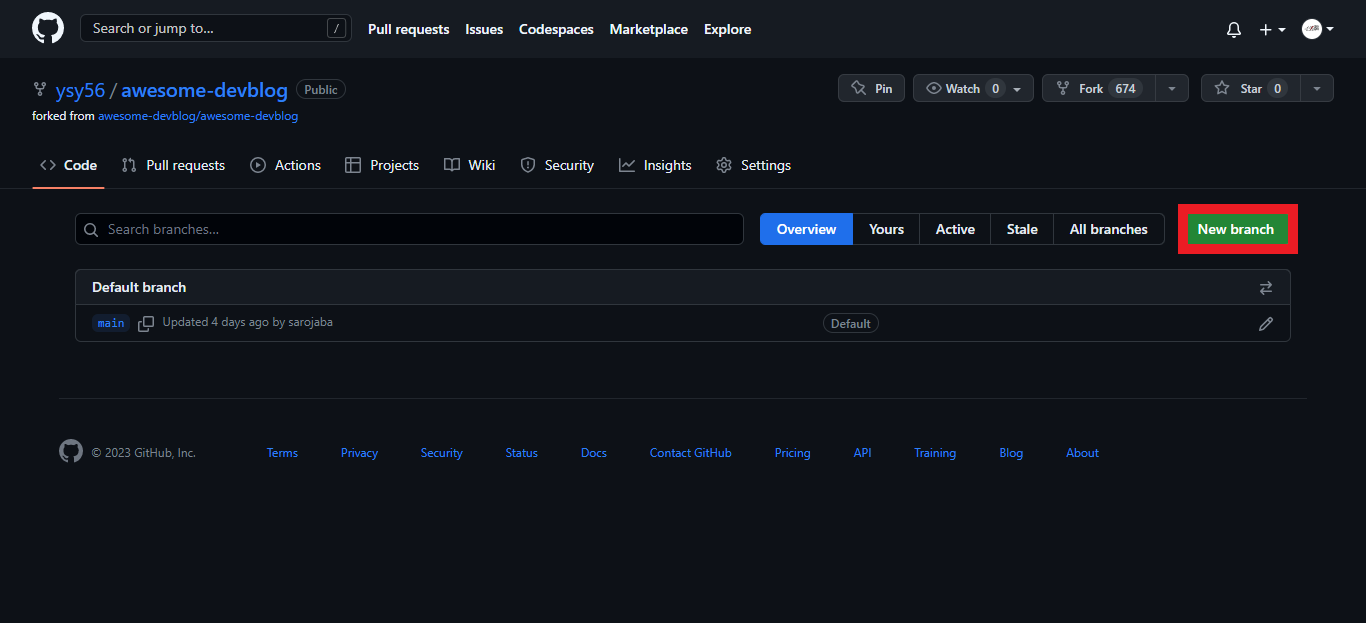Open the Privacy footer link
1366x623 pixels.
(x=359, y=453)
